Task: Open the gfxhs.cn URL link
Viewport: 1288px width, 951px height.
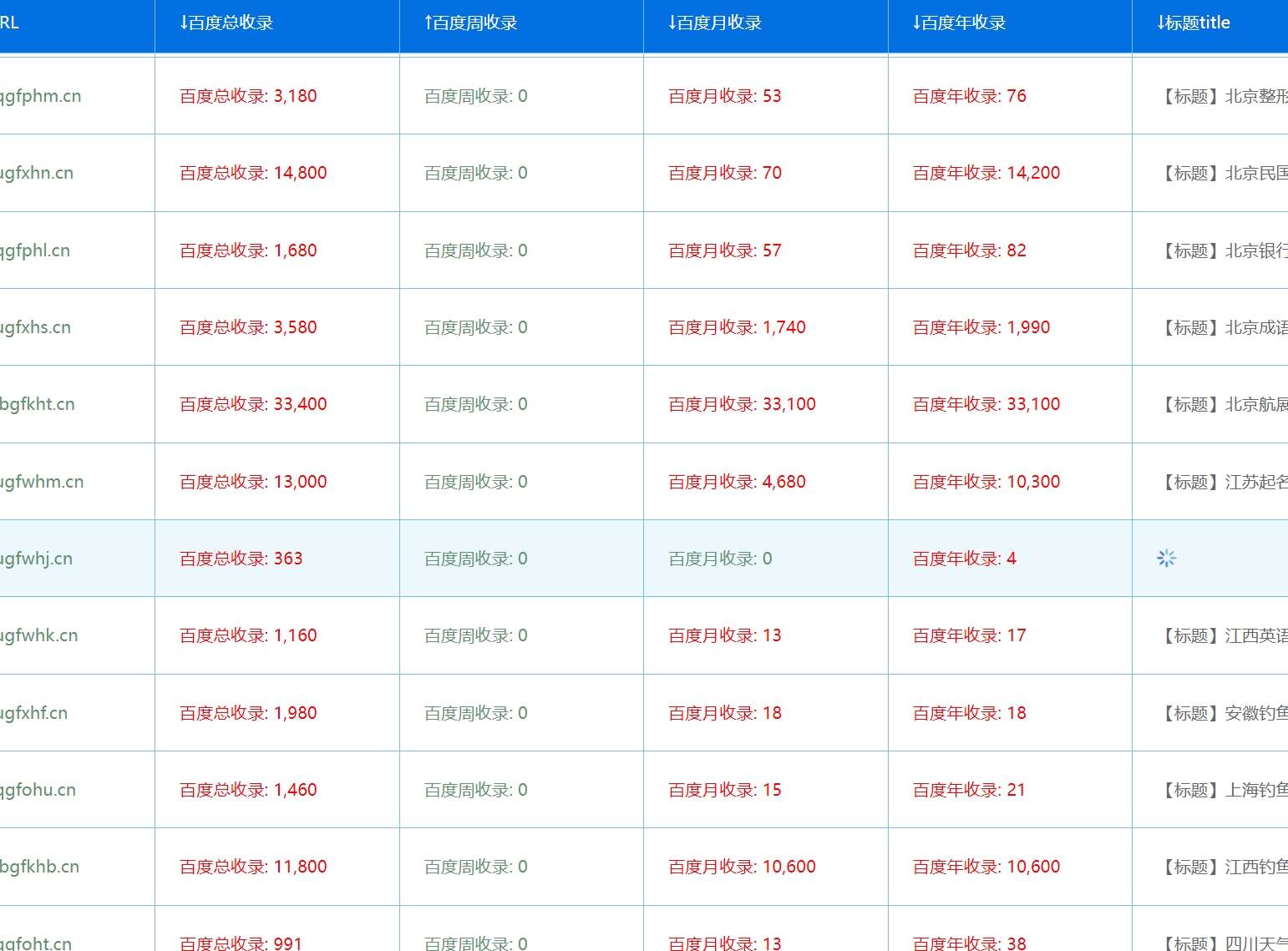Action: pyautogui.click(x=35, y=328)
